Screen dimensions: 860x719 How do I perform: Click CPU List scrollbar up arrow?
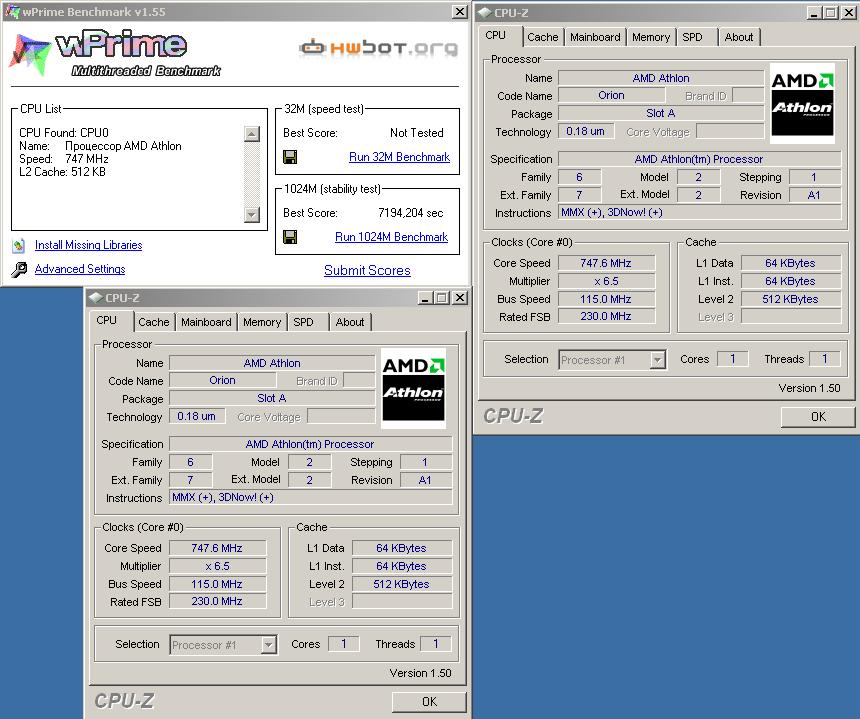[252, 133]
